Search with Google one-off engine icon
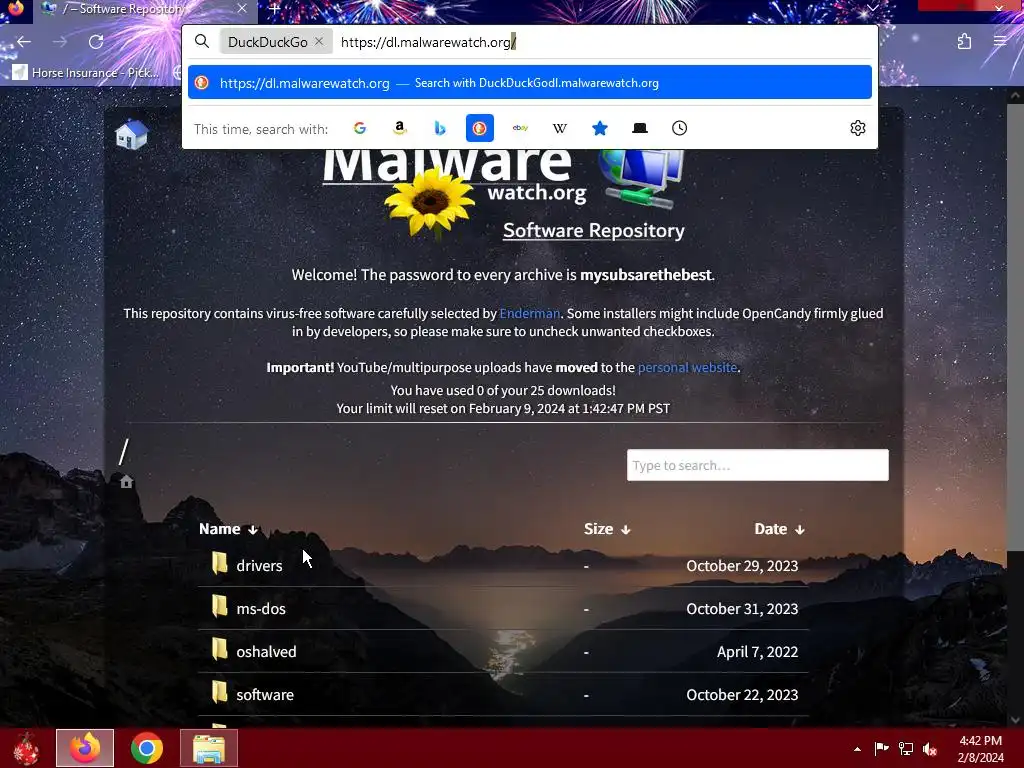The image size is (1024, 768). click(360, 128)
